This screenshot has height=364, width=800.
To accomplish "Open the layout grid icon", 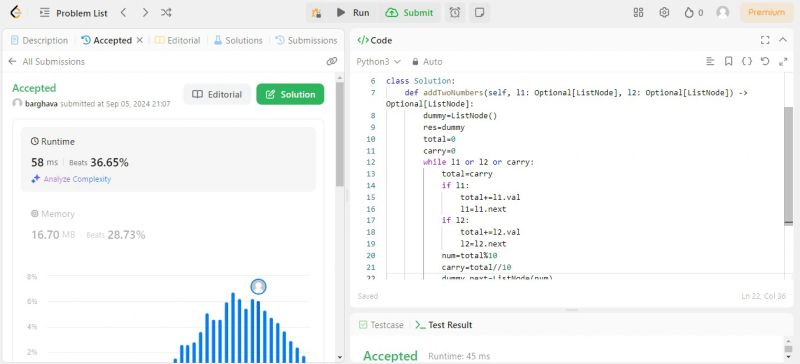I will pos(638,13).
